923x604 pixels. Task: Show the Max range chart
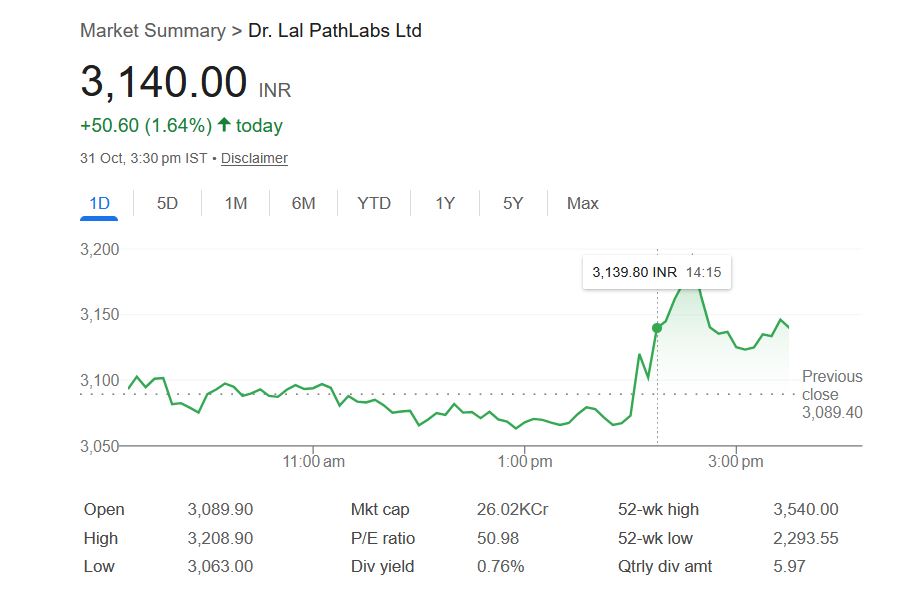coord(582,203)
